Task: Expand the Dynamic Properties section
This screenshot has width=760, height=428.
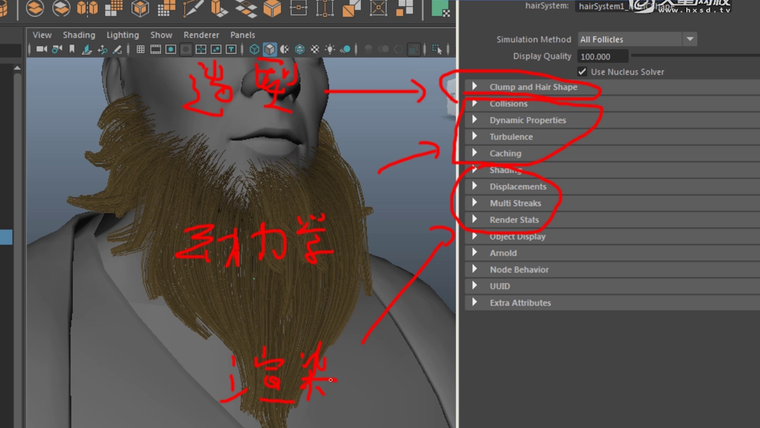Action: pos(475,120)
